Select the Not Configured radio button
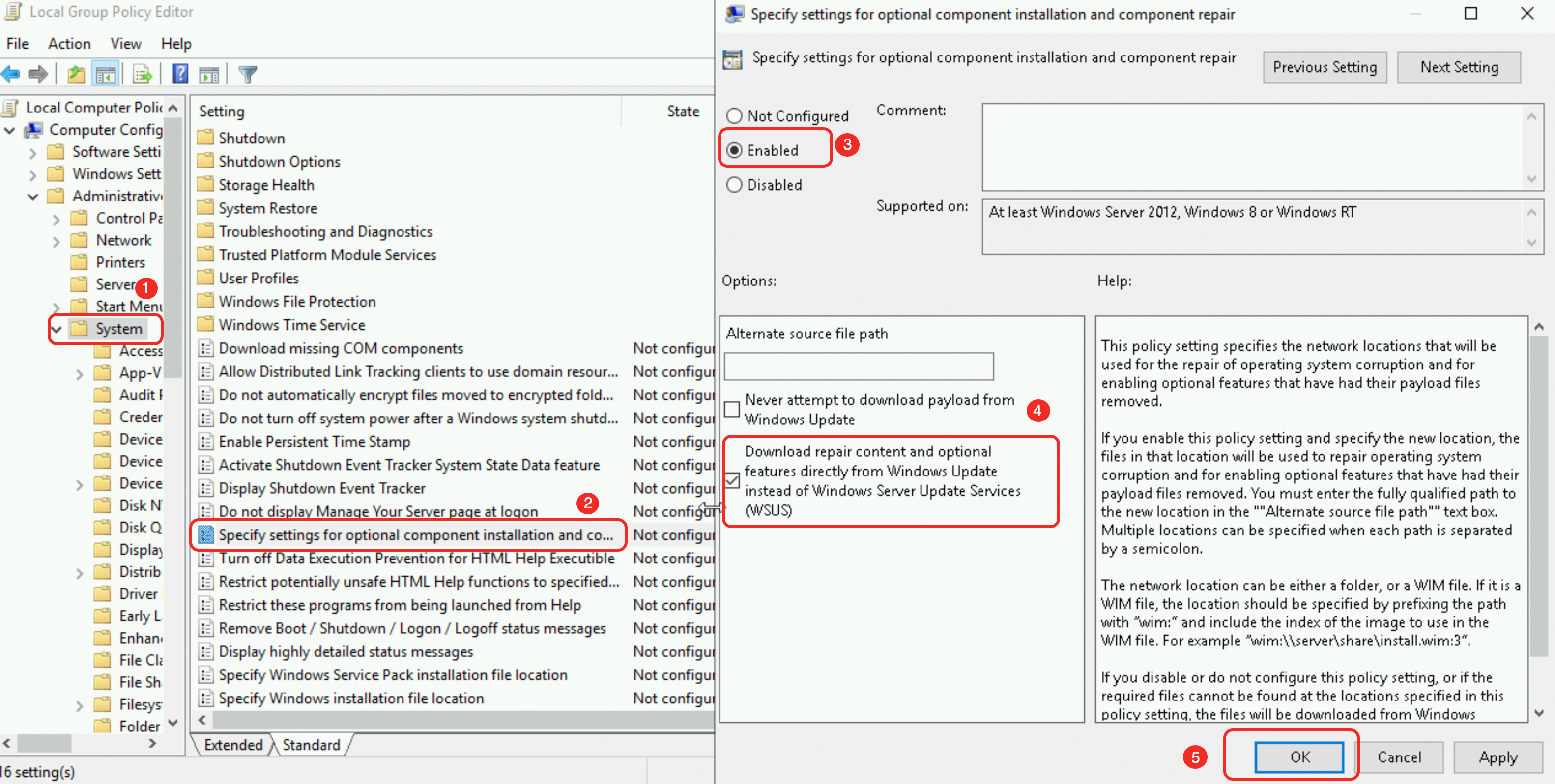1555x784 pixels. (734, 116)
